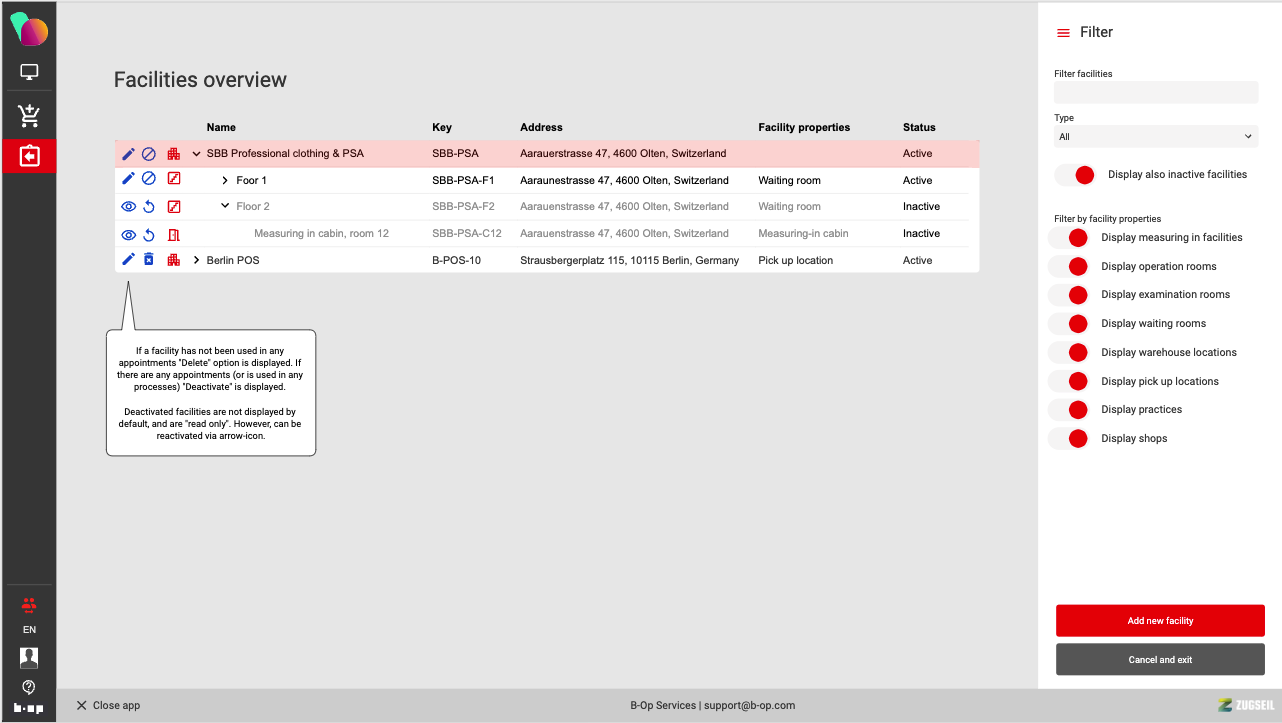Viewport: 1282px width, 723px height.
Task: Click the help icon in sidebar
Action: pos(29,686)
